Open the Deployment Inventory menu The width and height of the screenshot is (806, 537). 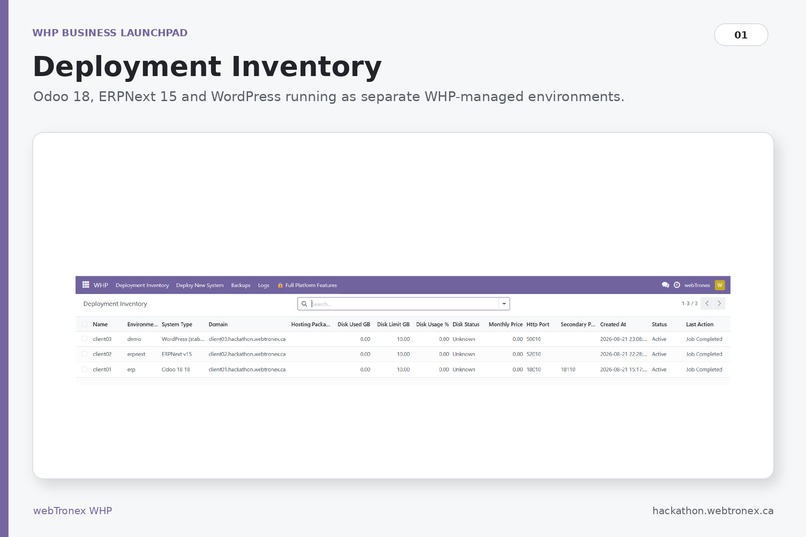point(142,285)
